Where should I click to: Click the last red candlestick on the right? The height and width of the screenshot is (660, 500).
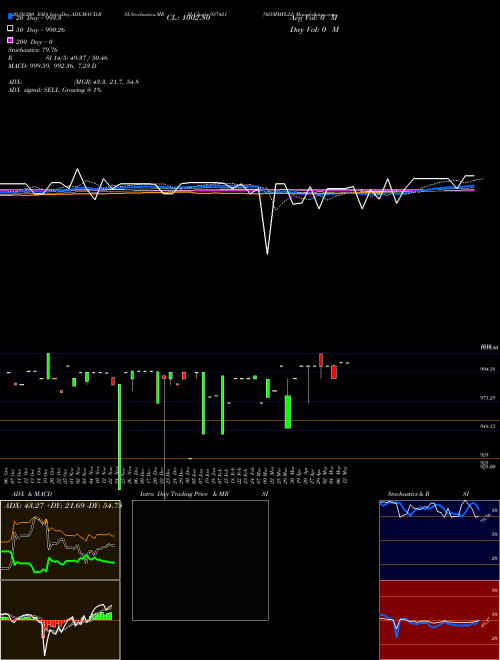[334, 372]
